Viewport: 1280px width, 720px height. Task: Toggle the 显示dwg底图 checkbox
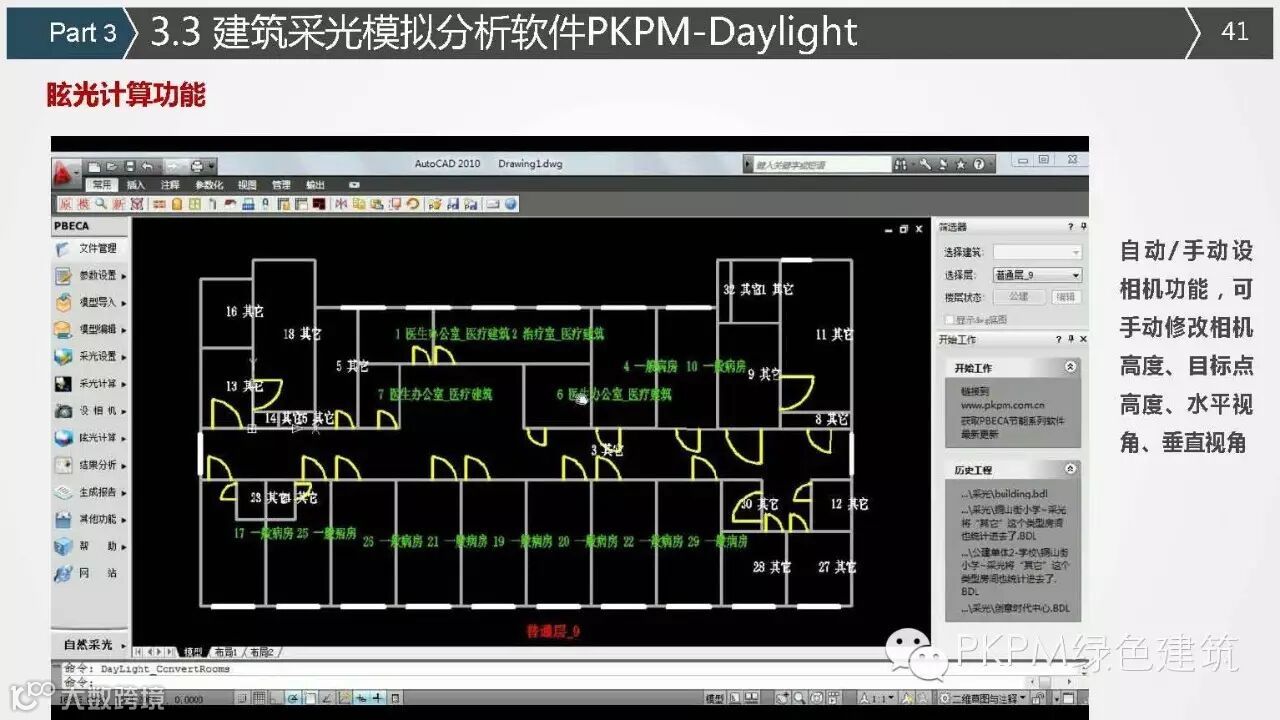point(948,320)
